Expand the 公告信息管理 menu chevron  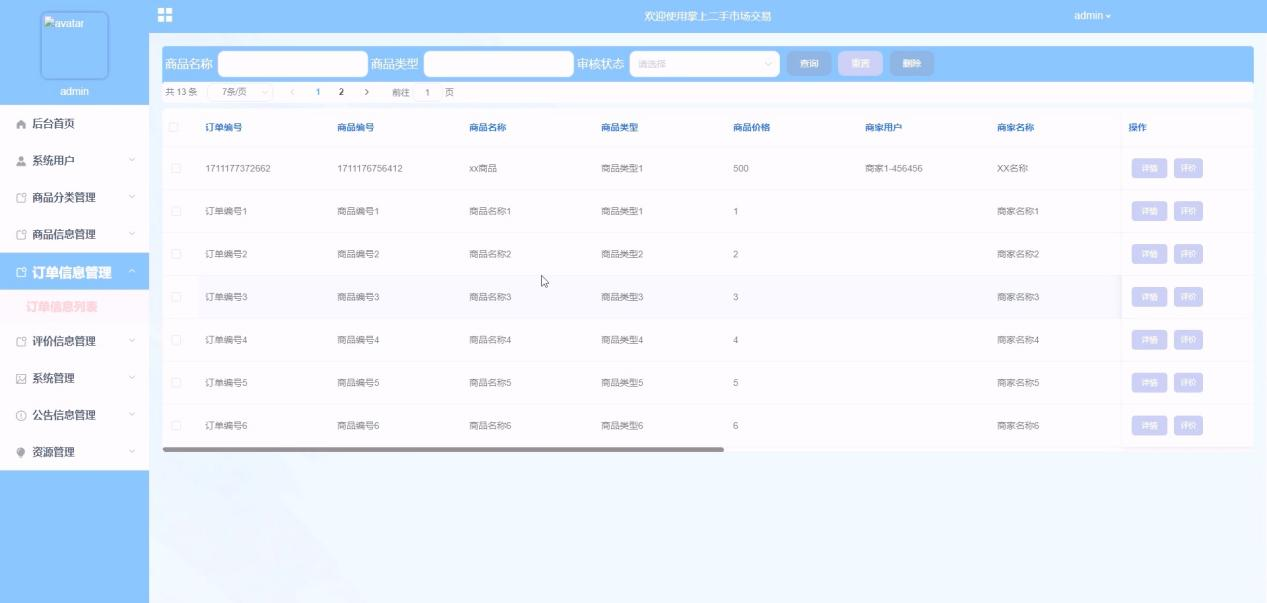(132, 415)
